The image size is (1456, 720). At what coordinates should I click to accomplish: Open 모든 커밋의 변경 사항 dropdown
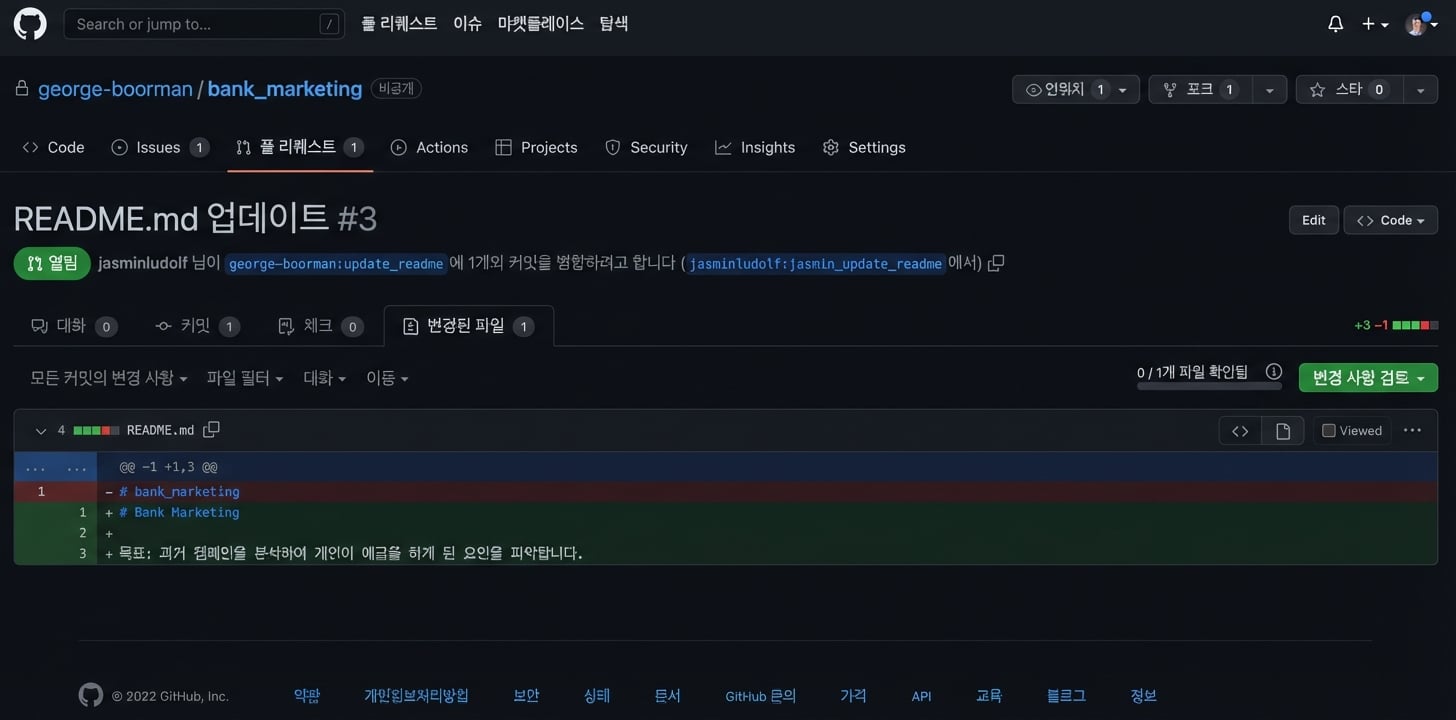point(109,378)
